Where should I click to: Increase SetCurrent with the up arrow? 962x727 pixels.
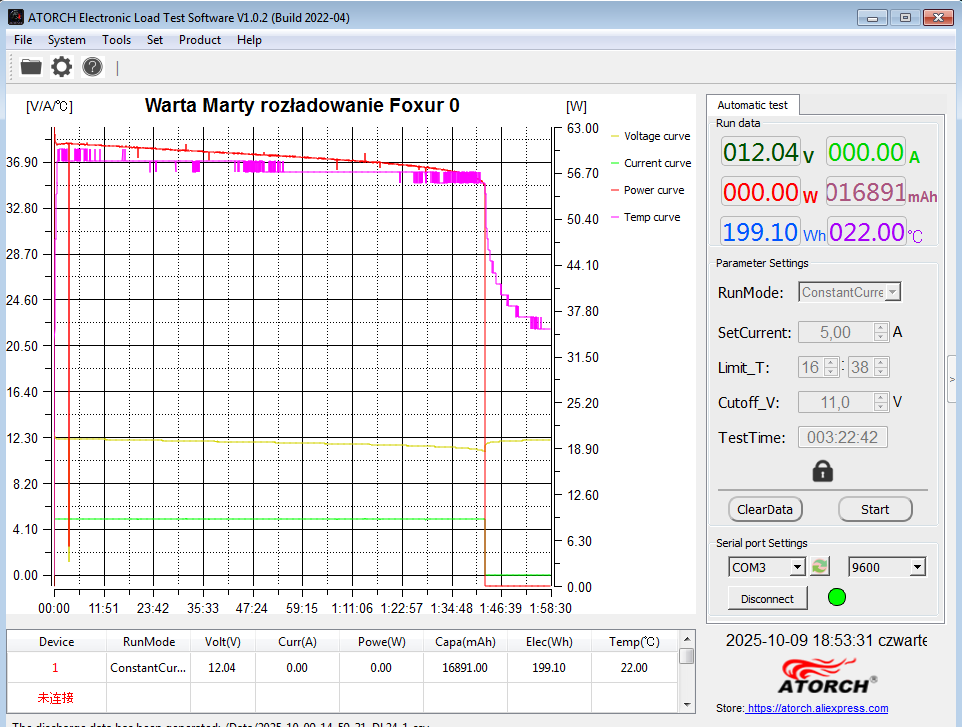point(881,328)
